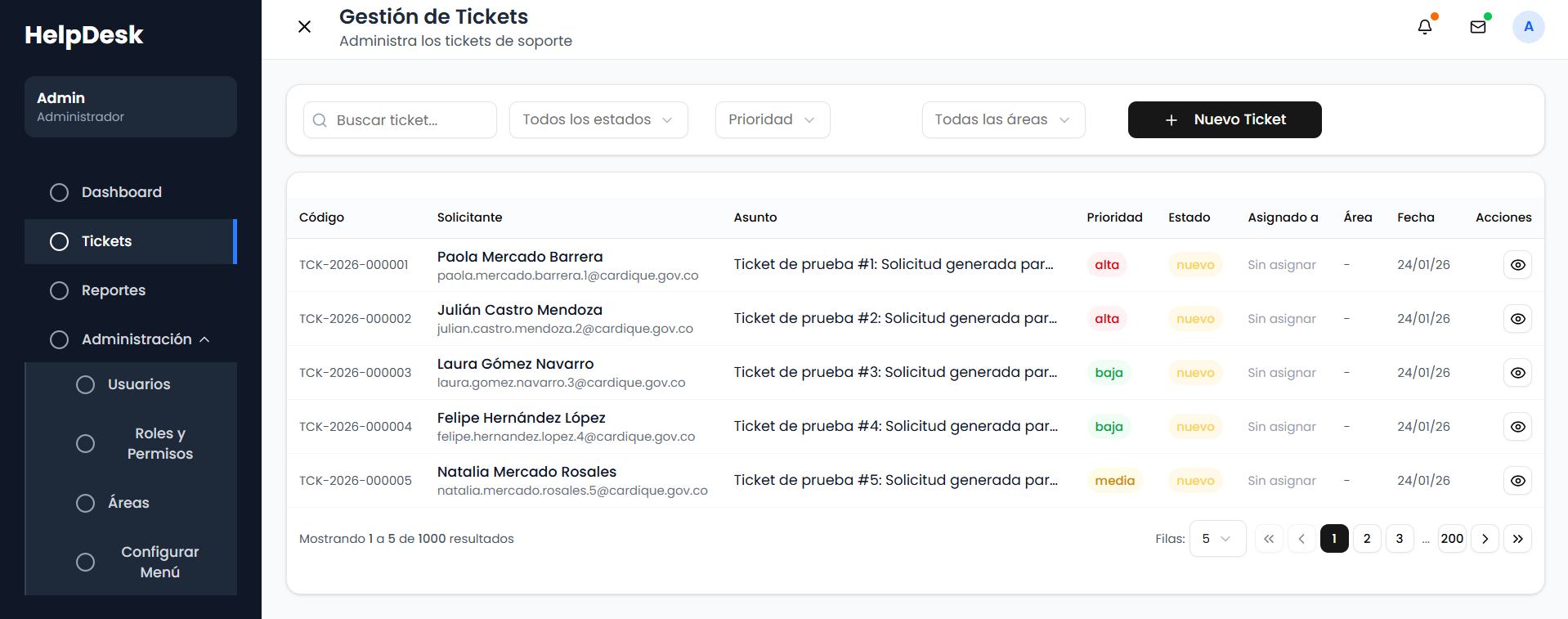Click the Estado column header
This screenshot has height=619, width=1568.
(x=1189, y=218)
